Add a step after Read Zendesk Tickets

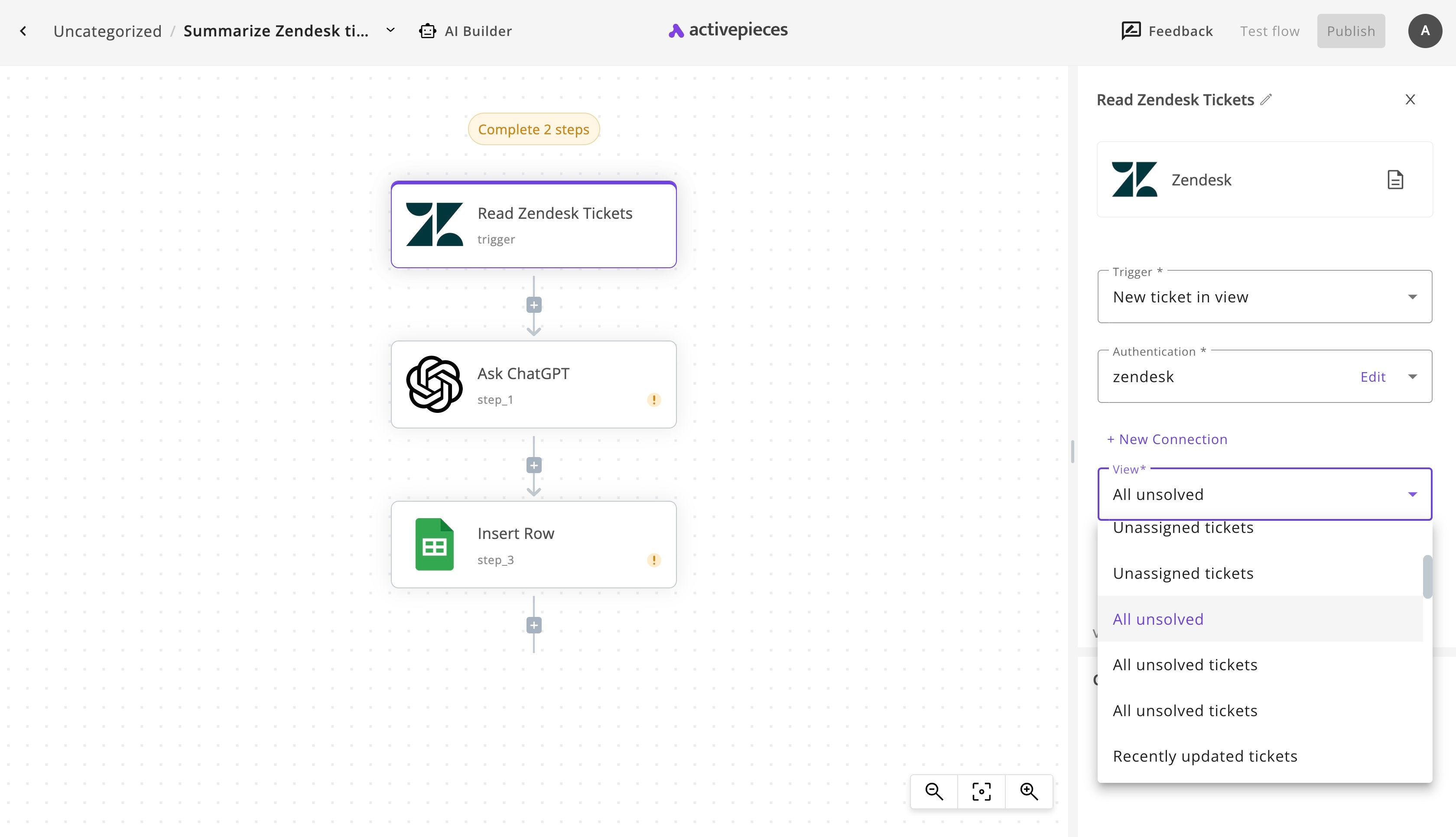pyautogui.click(x=534, y=305)
